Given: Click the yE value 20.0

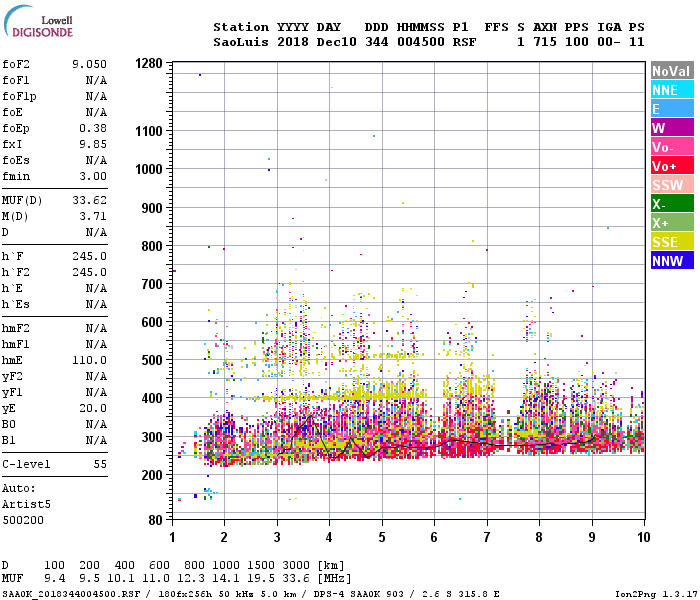Looking at the screenshot, I should [x=93, y=408].
